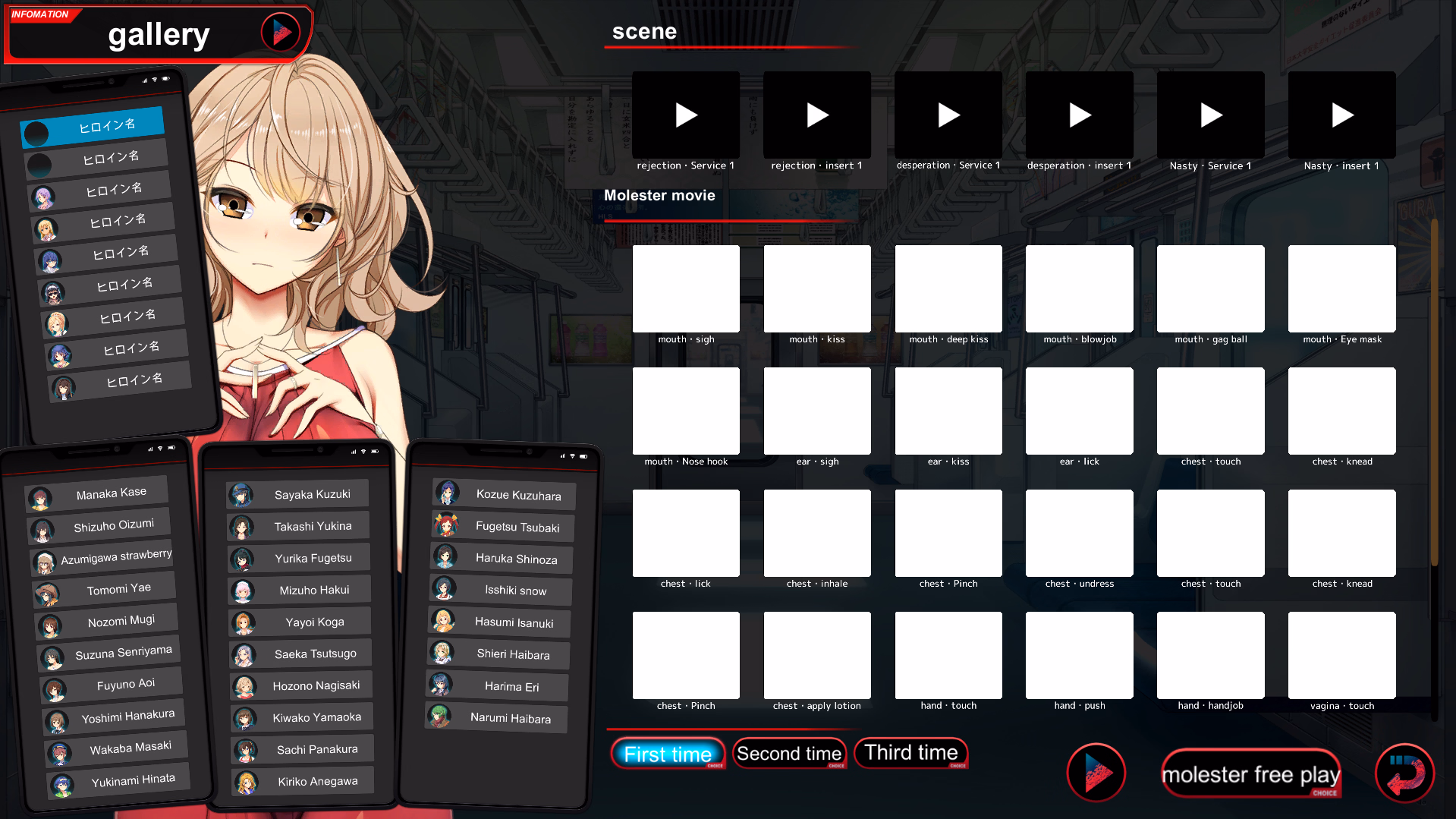The image size is (1456, 819).
Task: Click Narumi Haibara's green-haired avatar
Action: click(440, 716)
